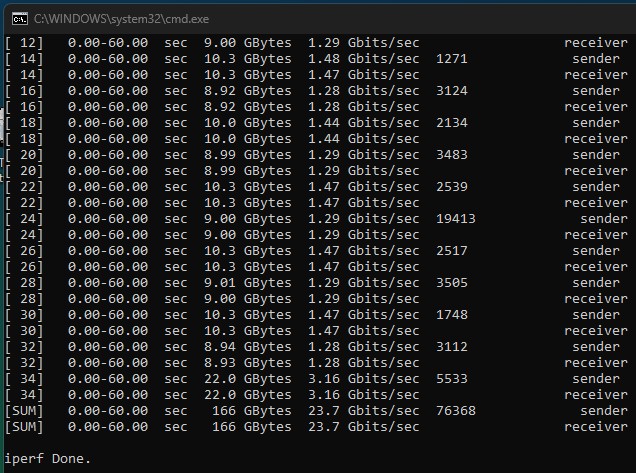Select the retransmit count 3124
Image resolution: width=636 pixels, height=473 pixels.
pyautogui.click(x=452, y=91)
